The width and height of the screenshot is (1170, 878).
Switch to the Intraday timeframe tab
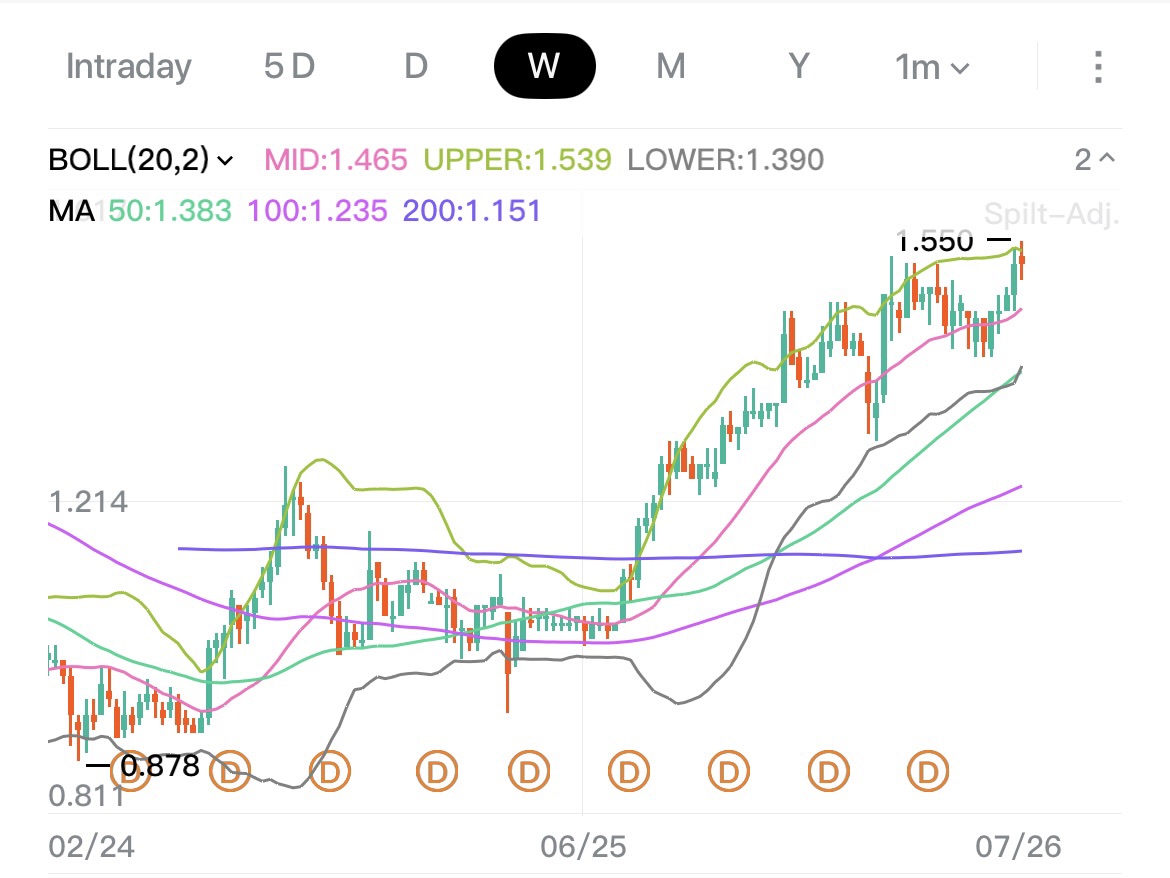(x=128, y=66)
